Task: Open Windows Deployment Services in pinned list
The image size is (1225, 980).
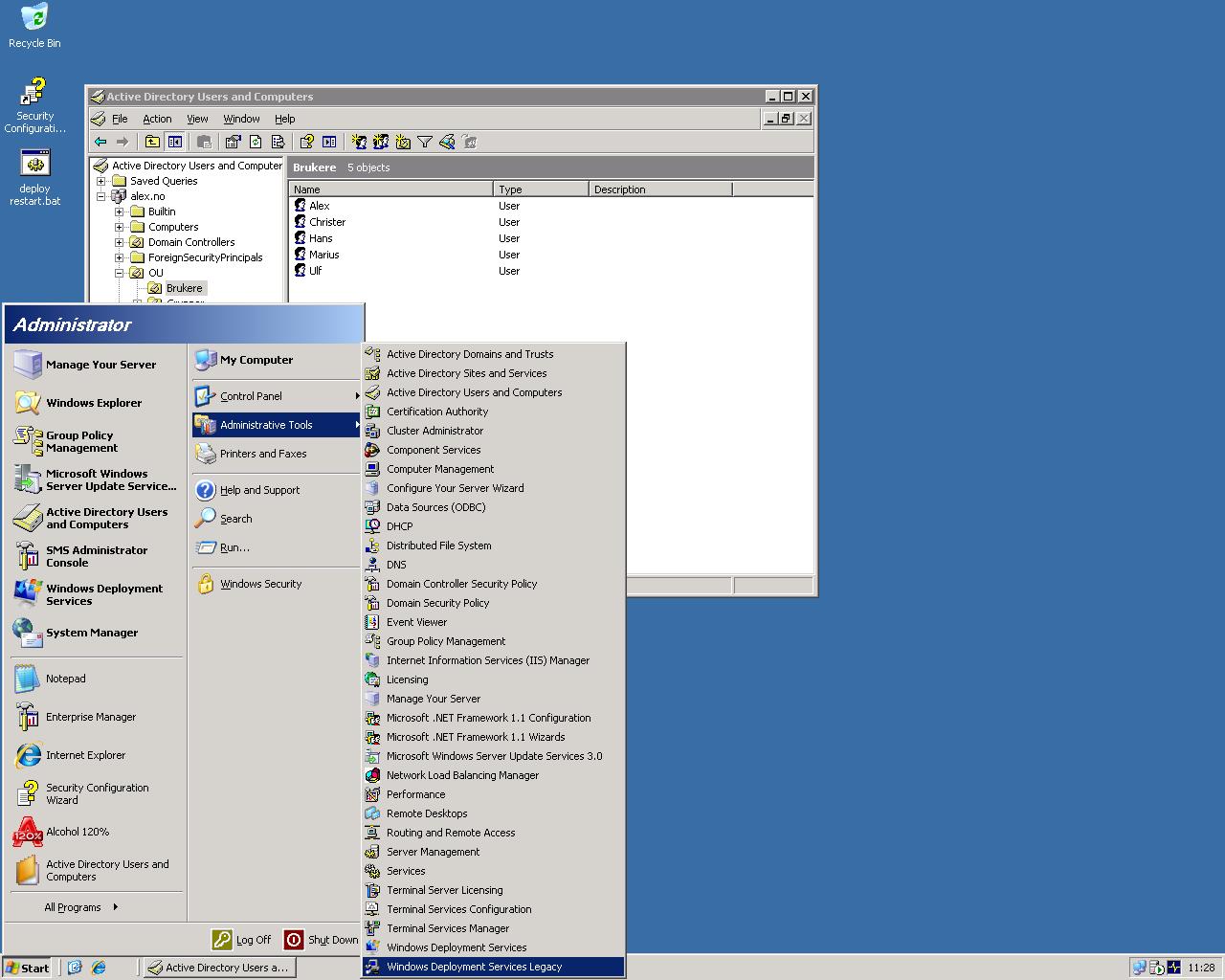Action: point(96,594)
